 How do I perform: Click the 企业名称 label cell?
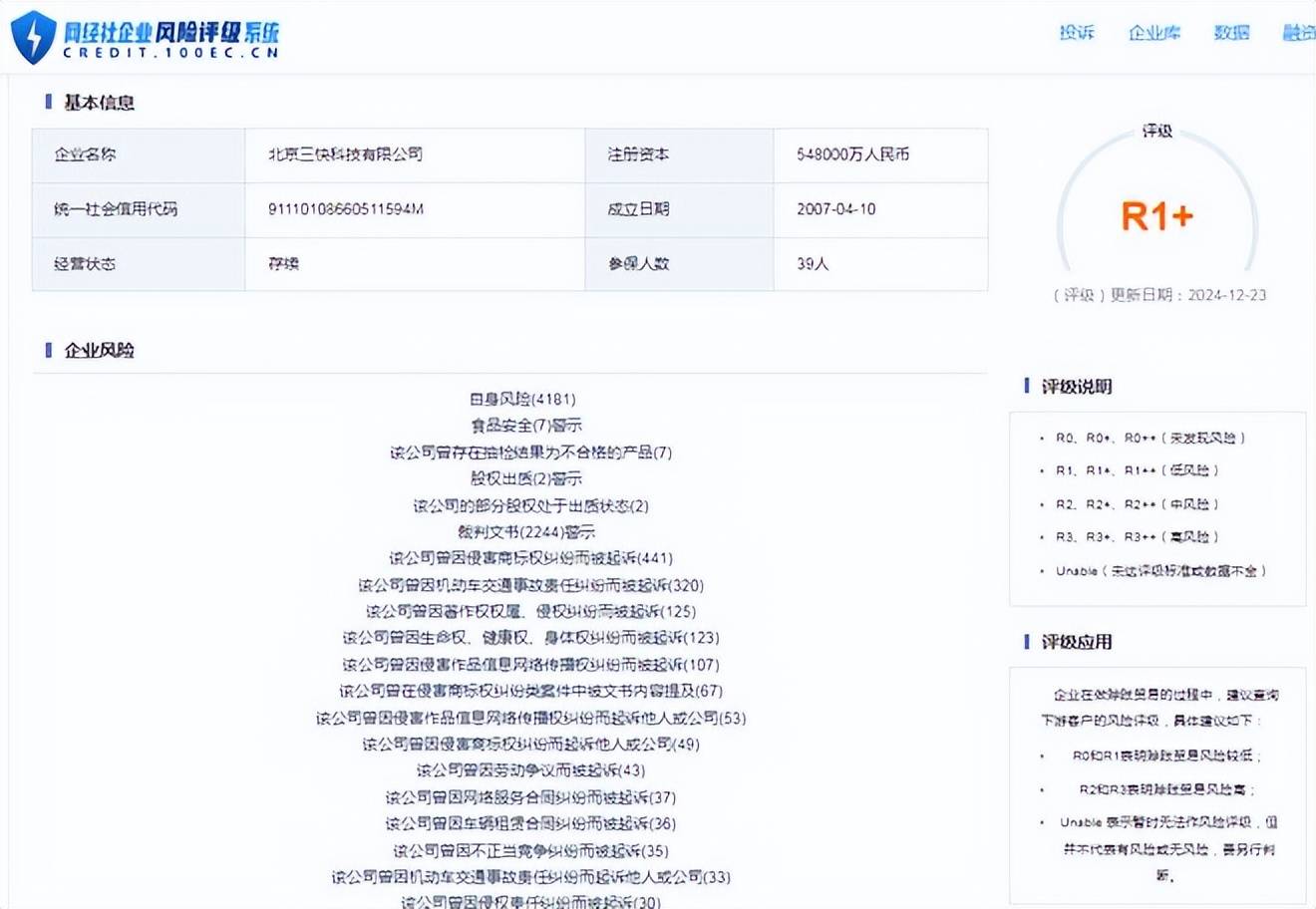pyautogui.click(x=139, y=154)
